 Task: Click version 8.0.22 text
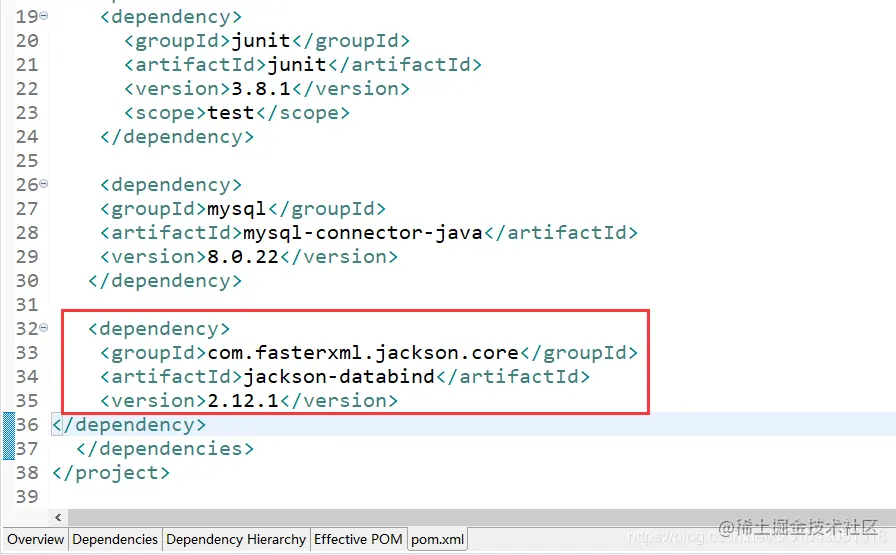click(243, 257)
